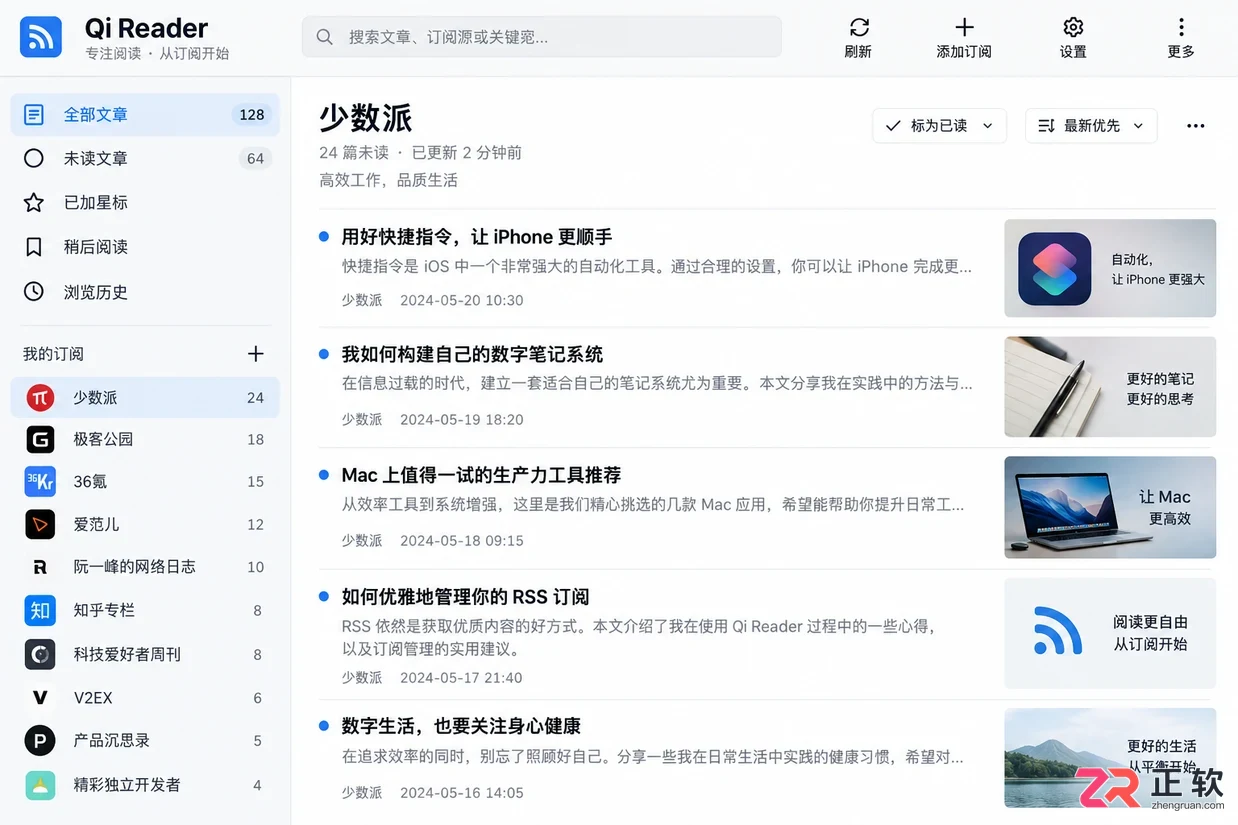Click the 我的订阅 section label
Viewport: 1238px width, 825px height.
tap(53, 354)
